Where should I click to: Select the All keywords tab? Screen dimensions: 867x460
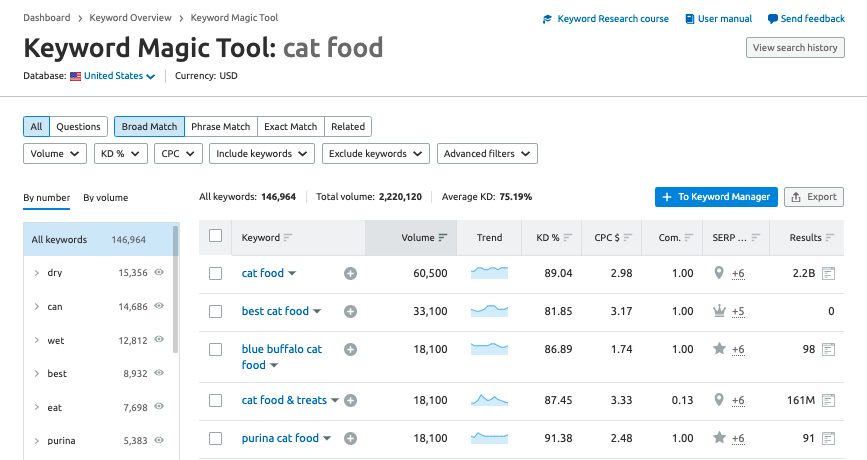pos(36,127)
